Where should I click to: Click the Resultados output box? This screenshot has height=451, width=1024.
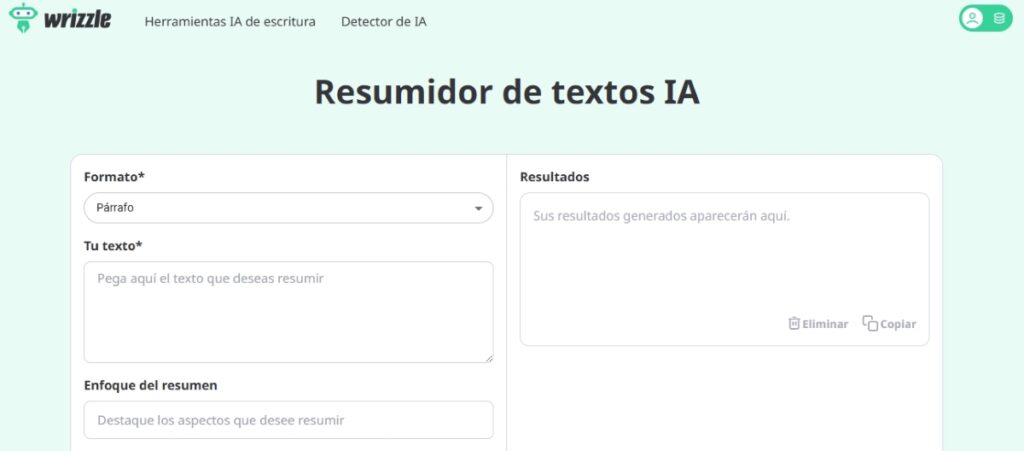724,269
